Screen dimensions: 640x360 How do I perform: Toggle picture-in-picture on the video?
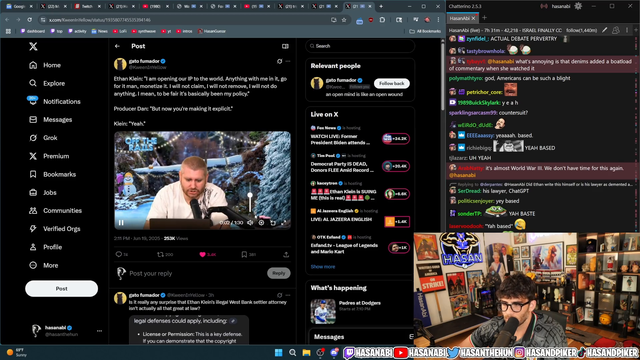tap(273, 222)
